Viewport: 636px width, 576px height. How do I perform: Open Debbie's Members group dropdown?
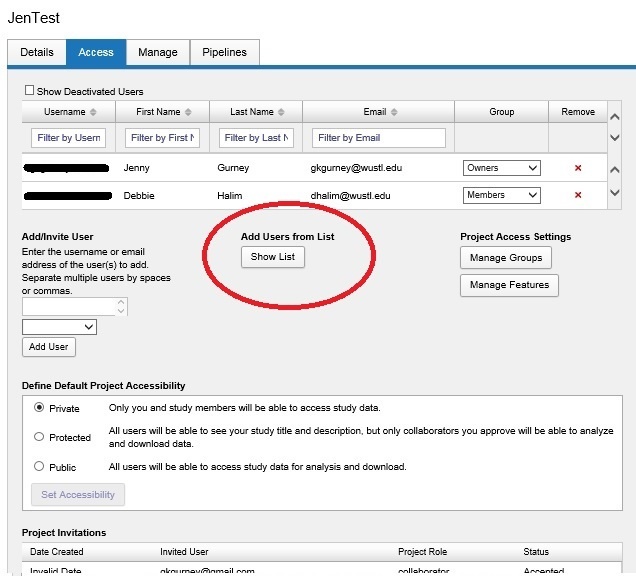pyautogui.click(x=501, y=195)
